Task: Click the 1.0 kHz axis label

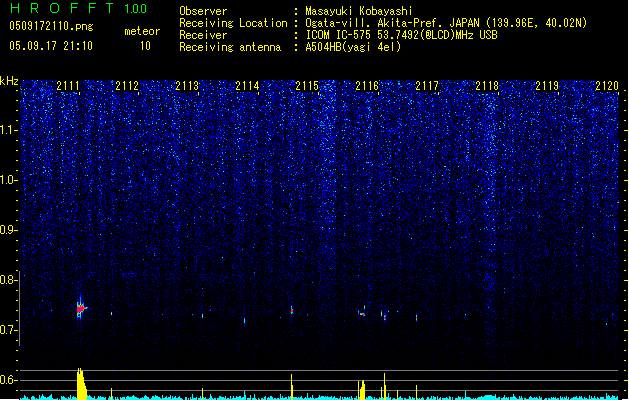Action: pos(8,180)
